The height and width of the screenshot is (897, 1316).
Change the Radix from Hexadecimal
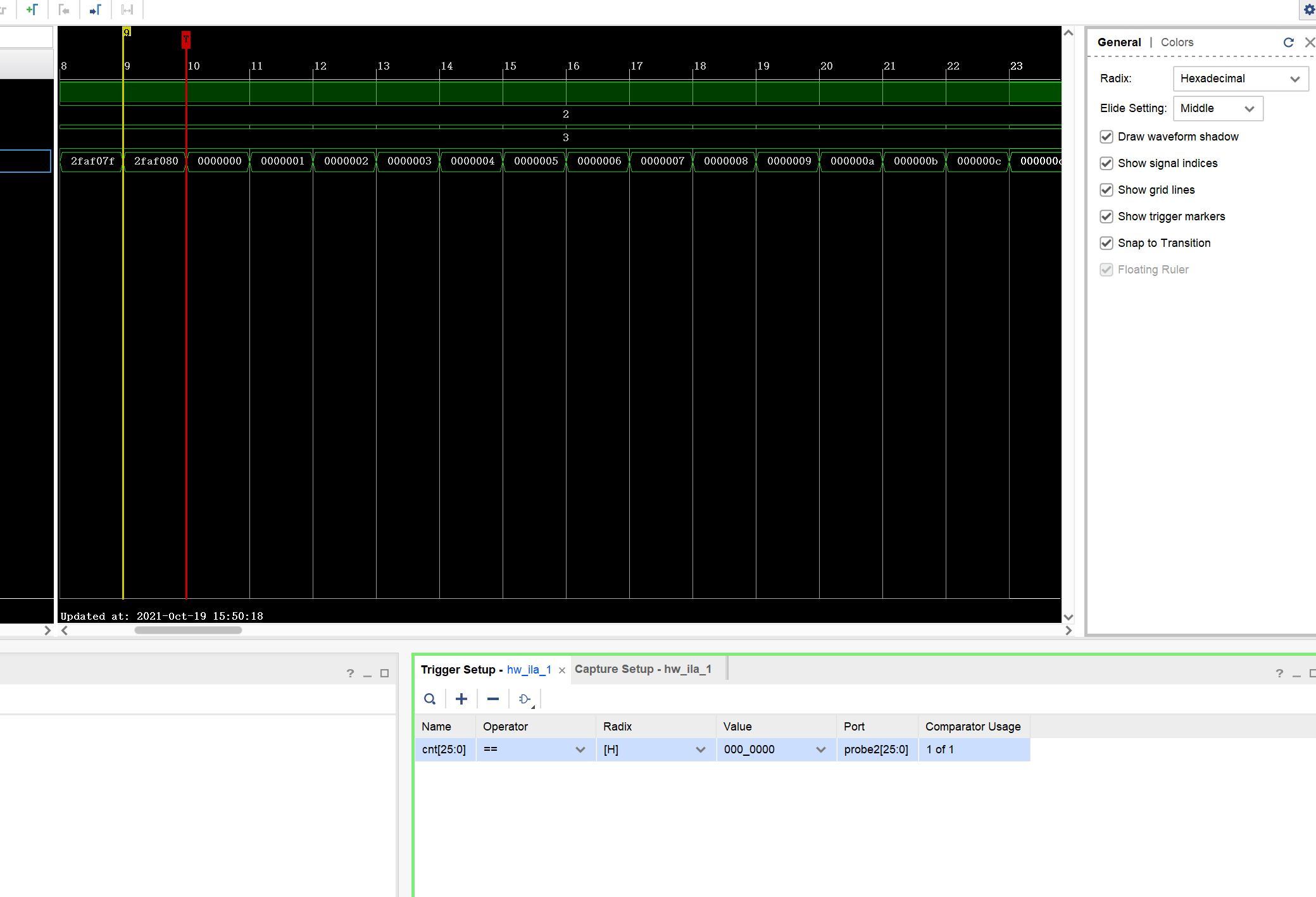coord(1240,78)
